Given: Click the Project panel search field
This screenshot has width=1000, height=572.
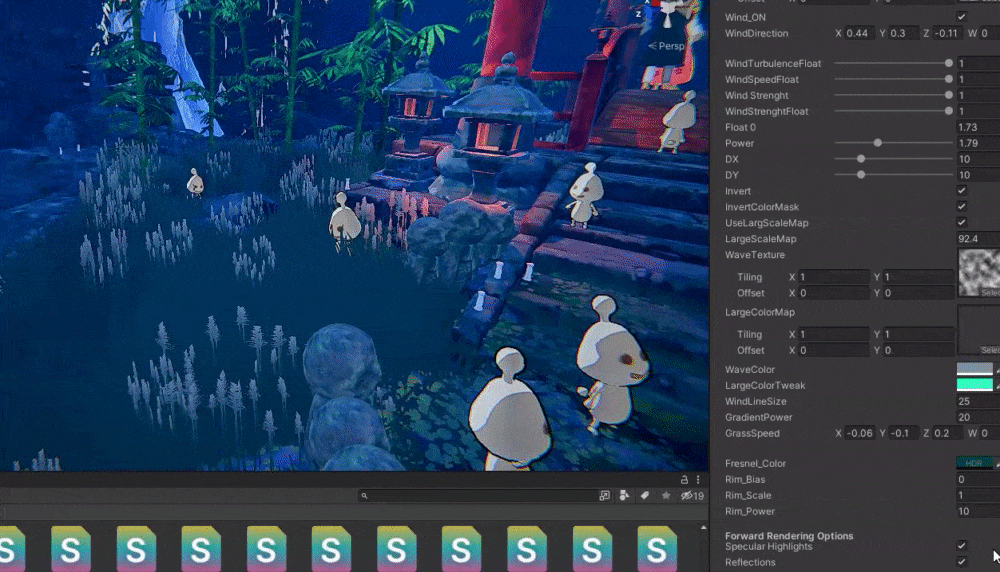Looking at the screenshot, I should tap(480, 496).
